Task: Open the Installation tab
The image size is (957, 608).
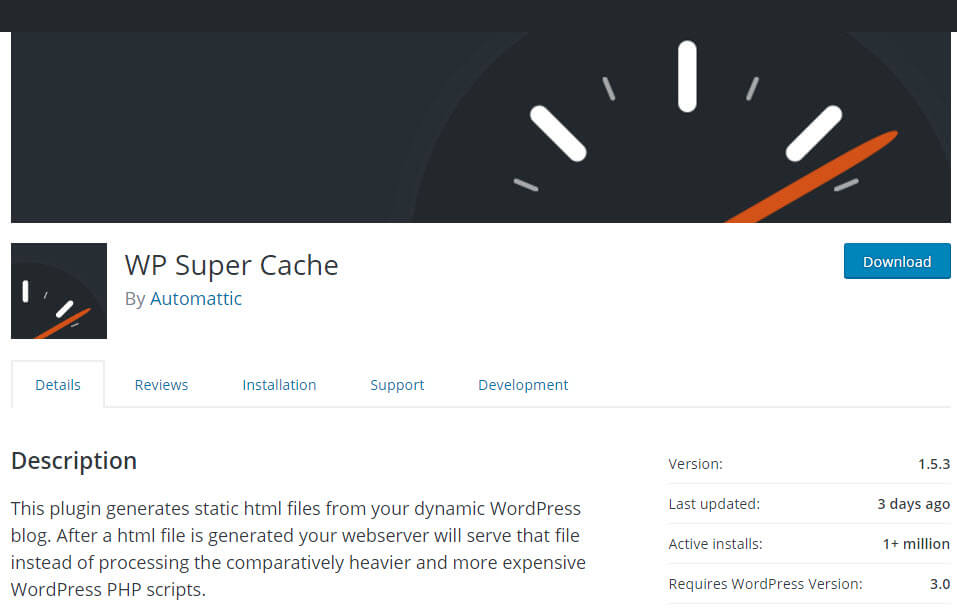Action: coord(279,385)
